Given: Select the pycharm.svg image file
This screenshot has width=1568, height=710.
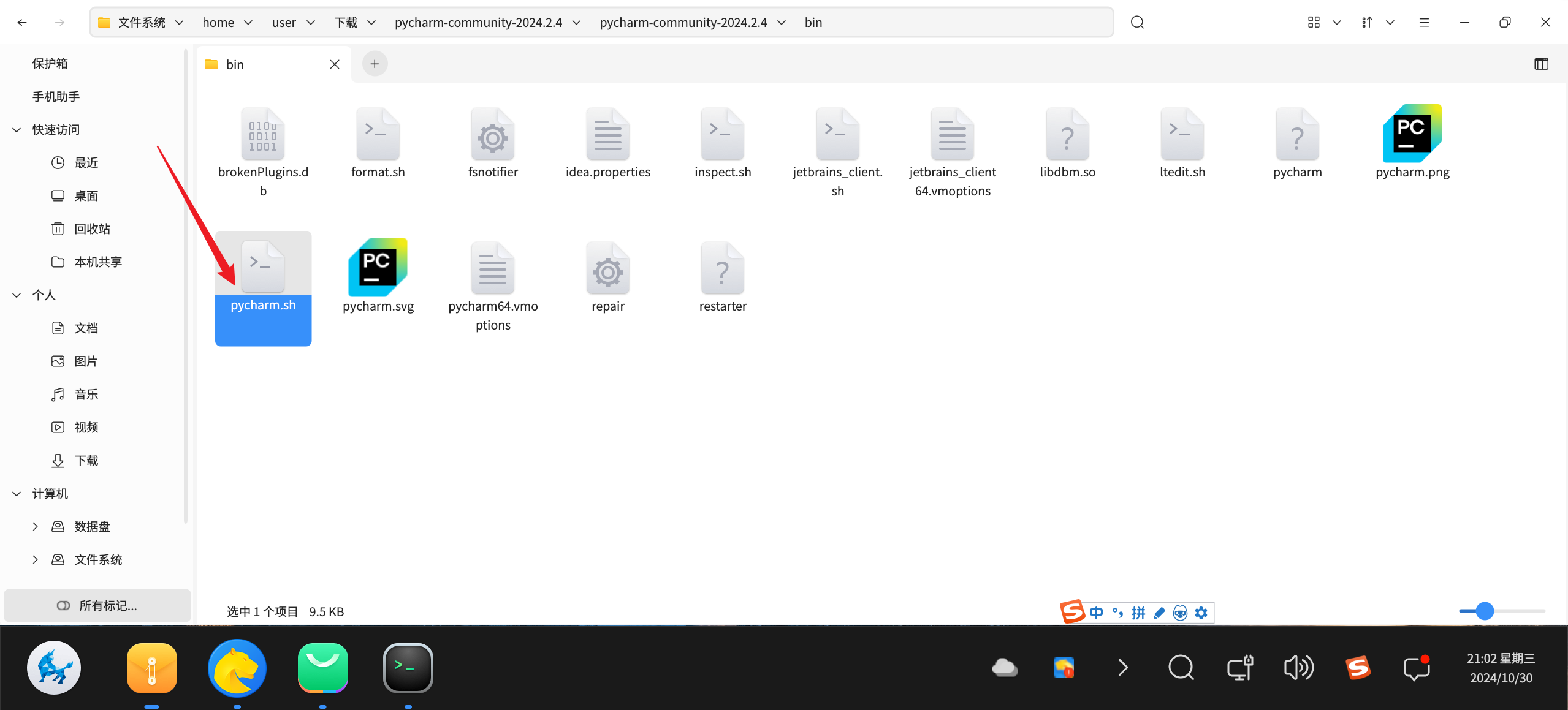Looking at the screenshot, I should (378, 276).
